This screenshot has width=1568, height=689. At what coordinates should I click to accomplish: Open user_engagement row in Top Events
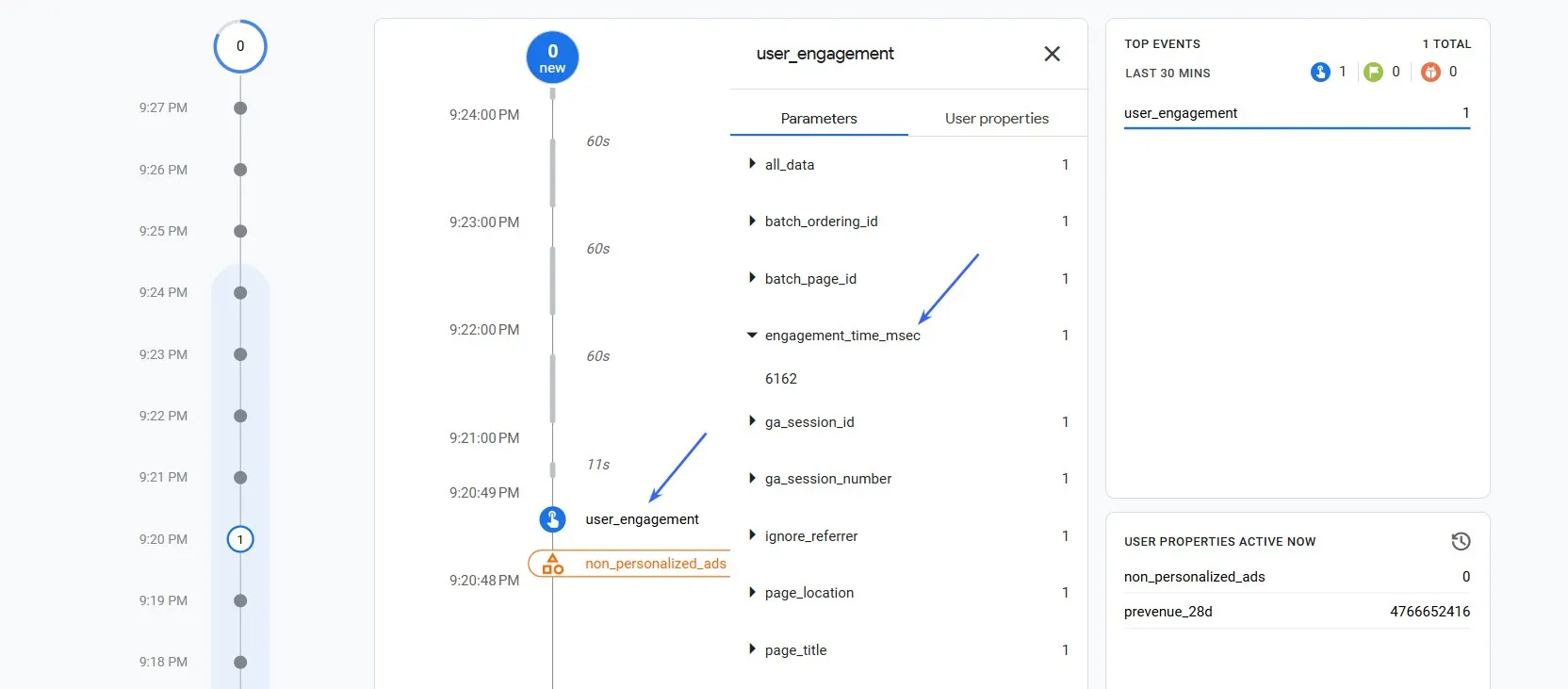coord(1297,113)
